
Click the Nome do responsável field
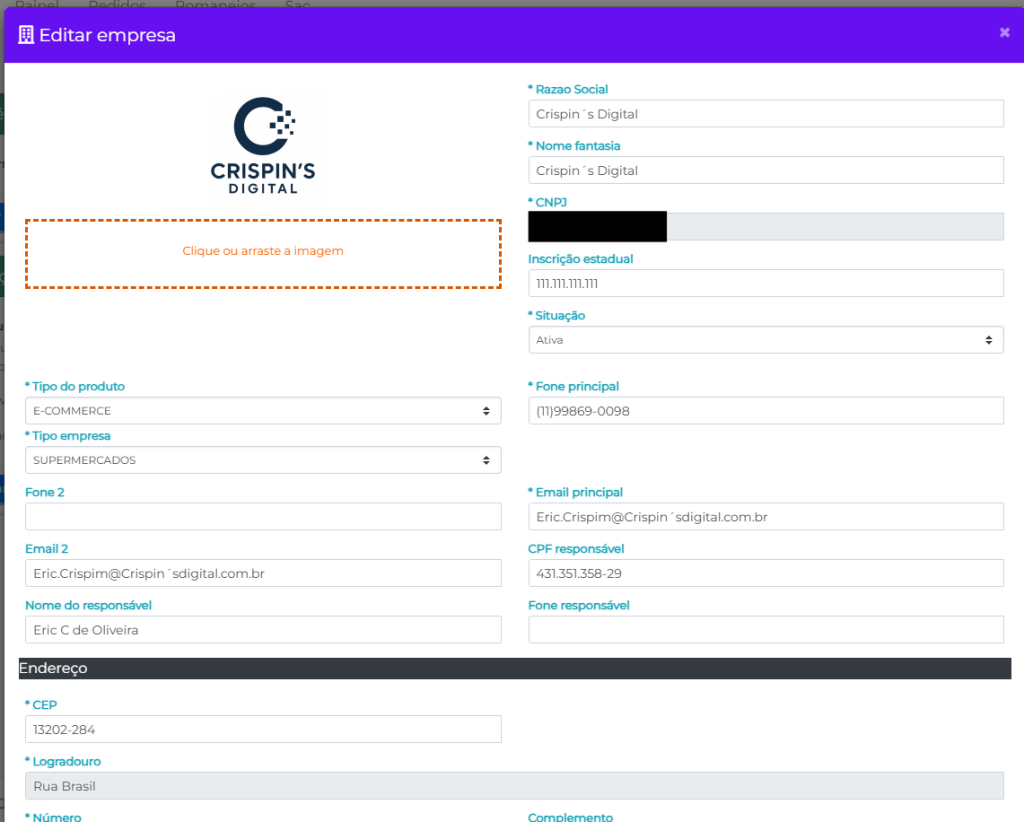(x=263, y=630)
